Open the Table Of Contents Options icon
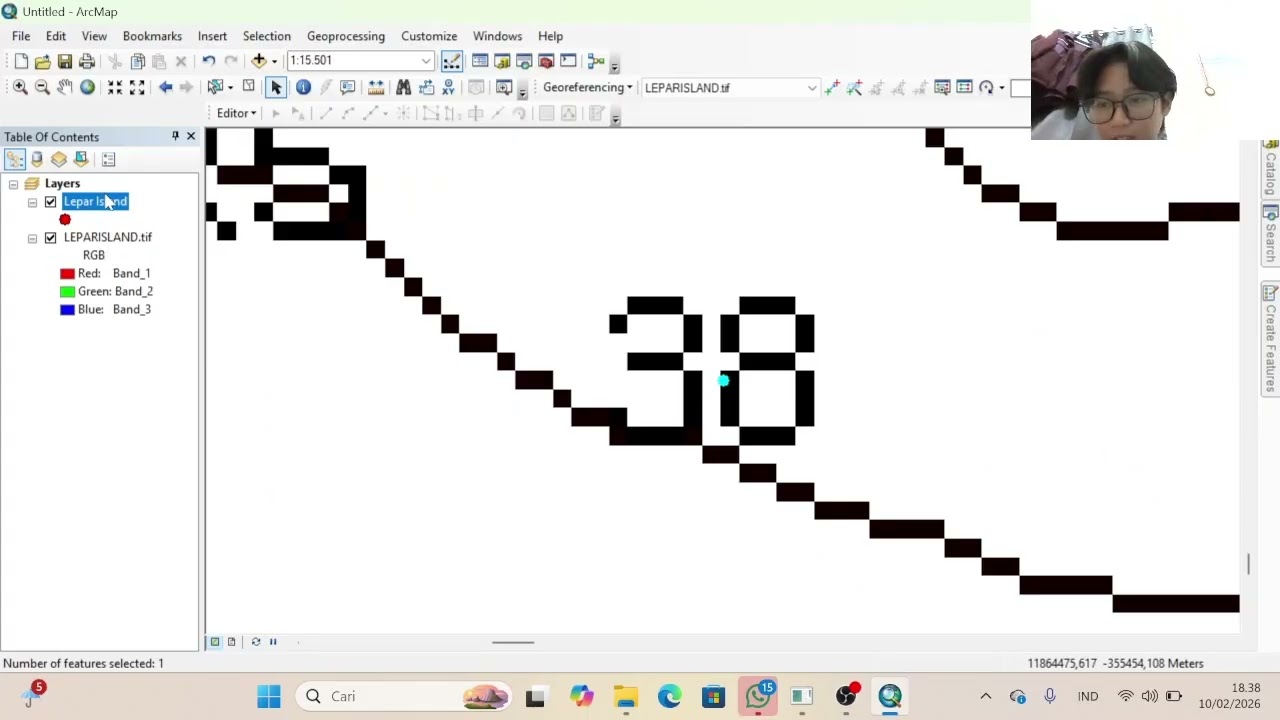This screenshot has width=1280, height=720. (x=108, y=159)
